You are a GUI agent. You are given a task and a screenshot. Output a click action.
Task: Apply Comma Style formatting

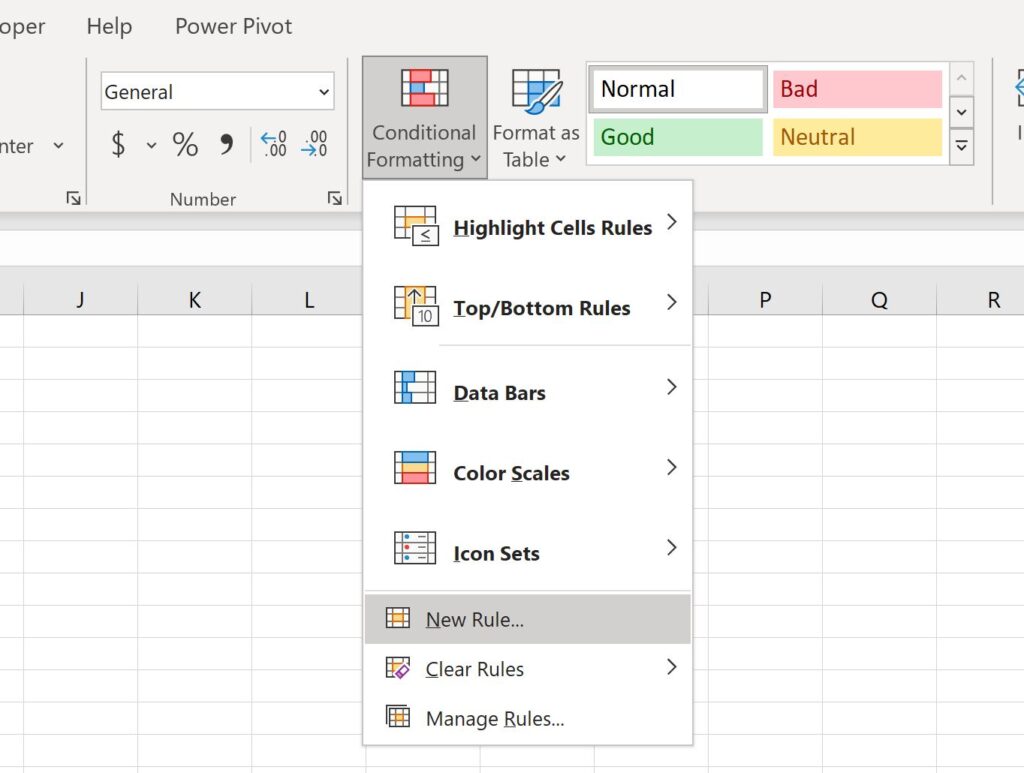[226, 145]
